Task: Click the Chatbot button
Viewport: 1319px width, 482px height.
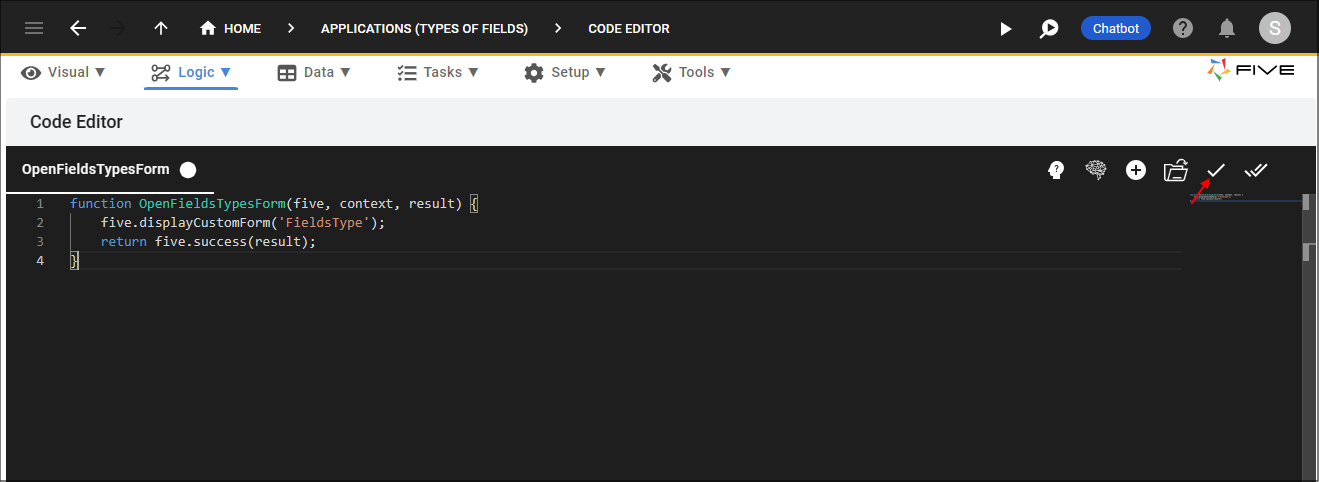Action: click(1115, 28)
